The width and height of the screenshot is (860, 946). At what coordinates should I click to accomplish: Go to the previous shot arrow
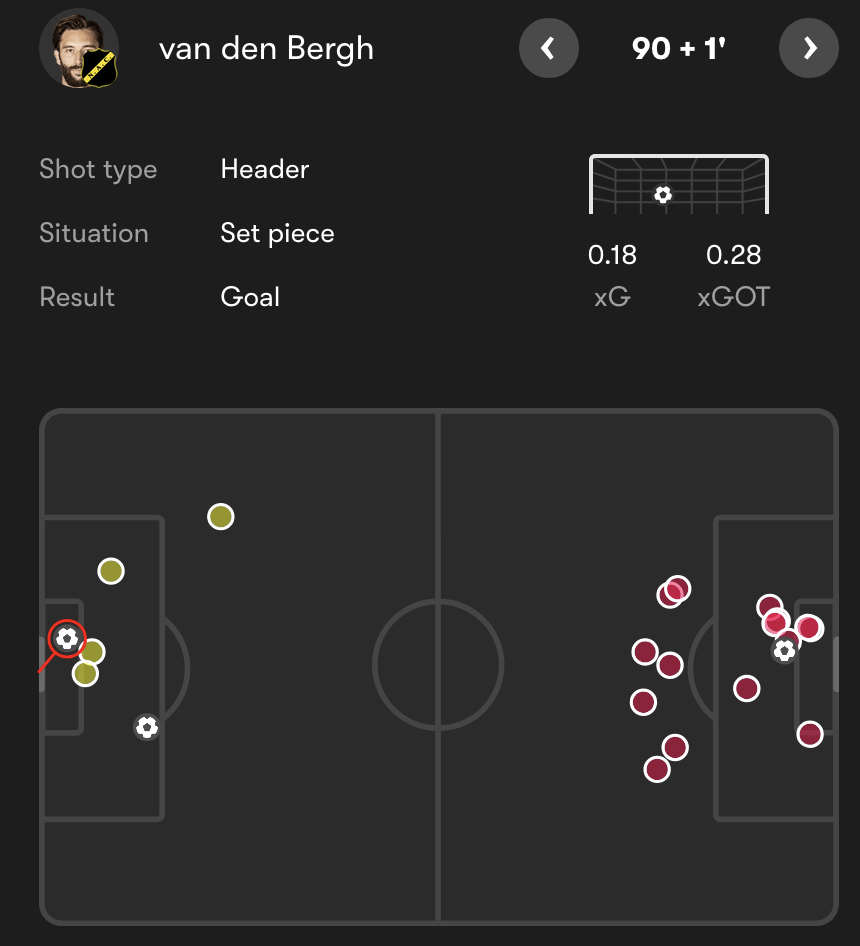[x=548, y=48]
